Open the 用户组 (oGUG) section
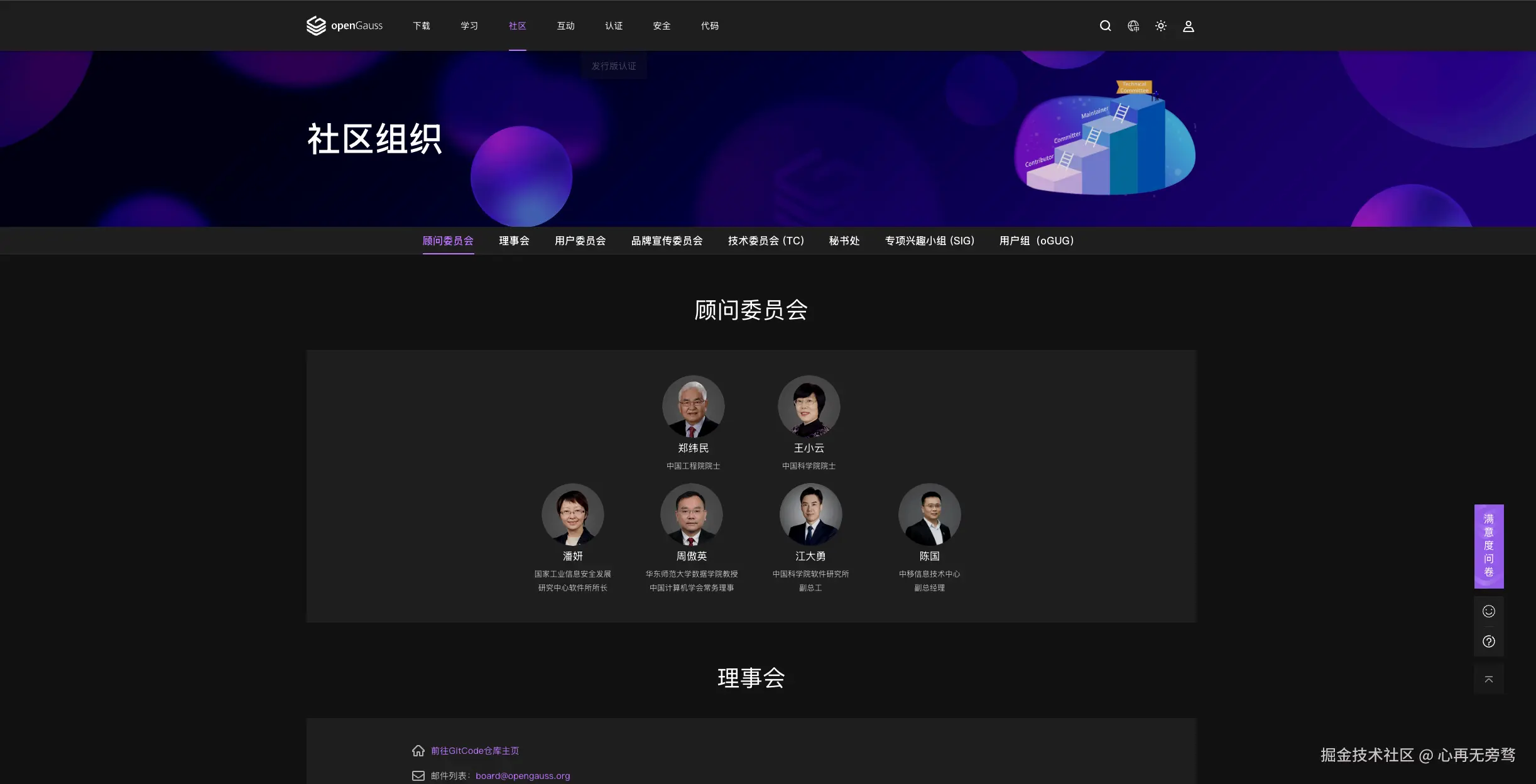 [1035, 241]
